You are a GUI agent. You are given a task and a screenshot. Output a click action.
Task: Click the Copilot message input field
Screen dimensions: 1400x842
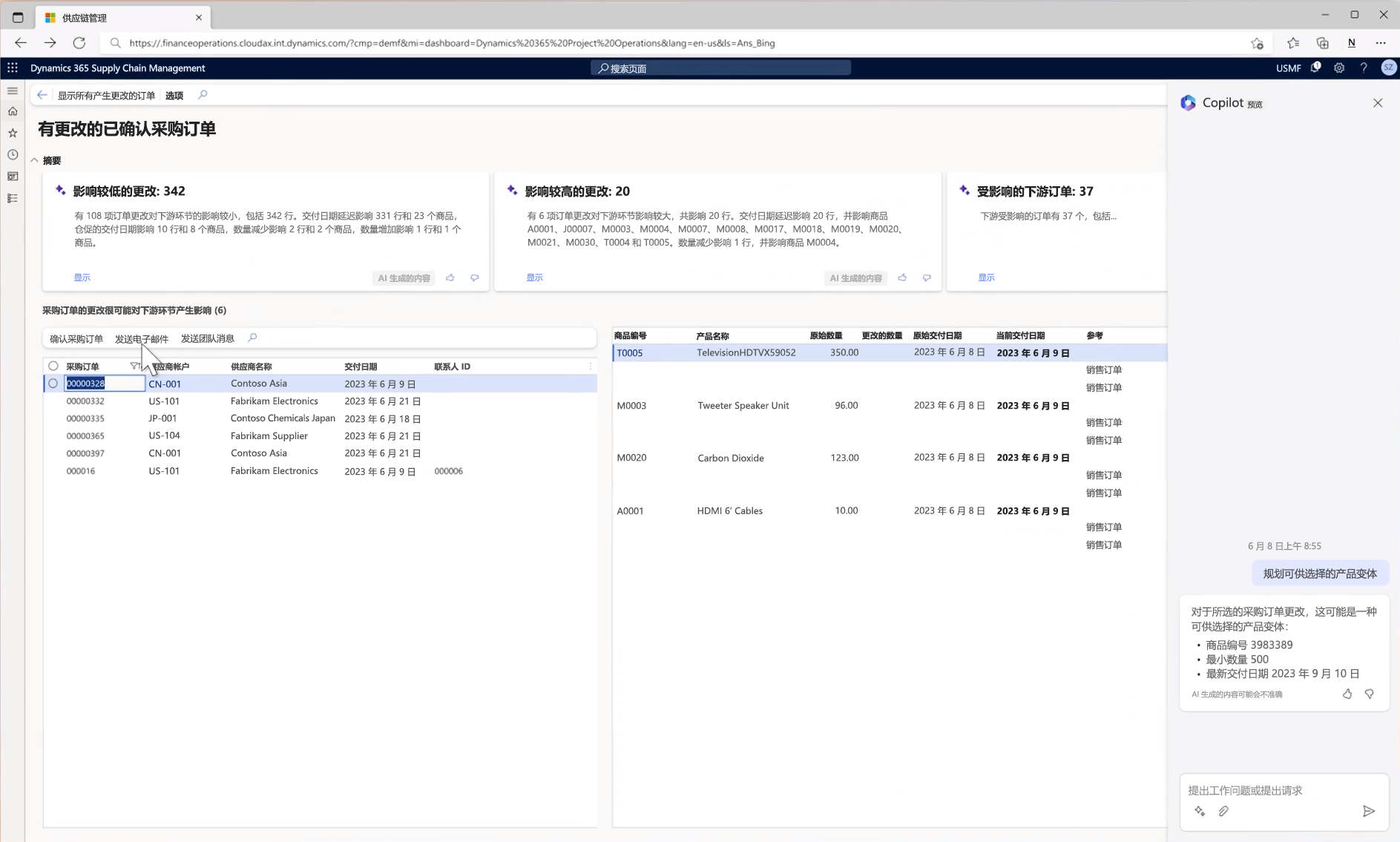point(1284,790)
